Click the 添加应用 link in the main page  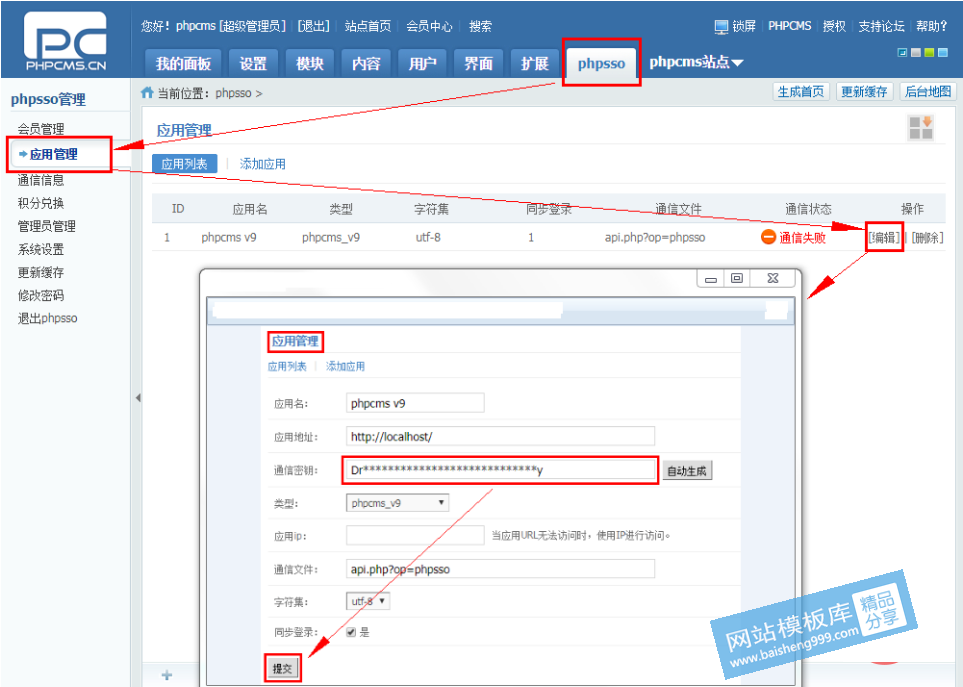click(263, 164)
